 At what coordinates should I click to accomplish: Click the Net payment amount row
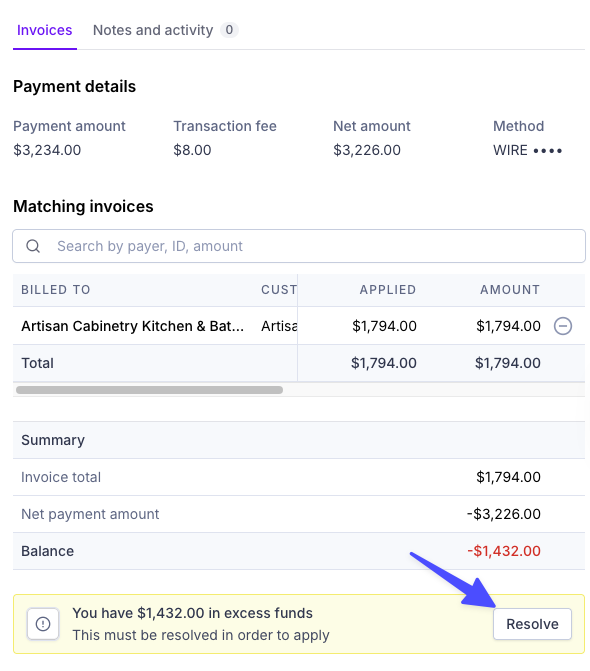[x=299, y=514]
